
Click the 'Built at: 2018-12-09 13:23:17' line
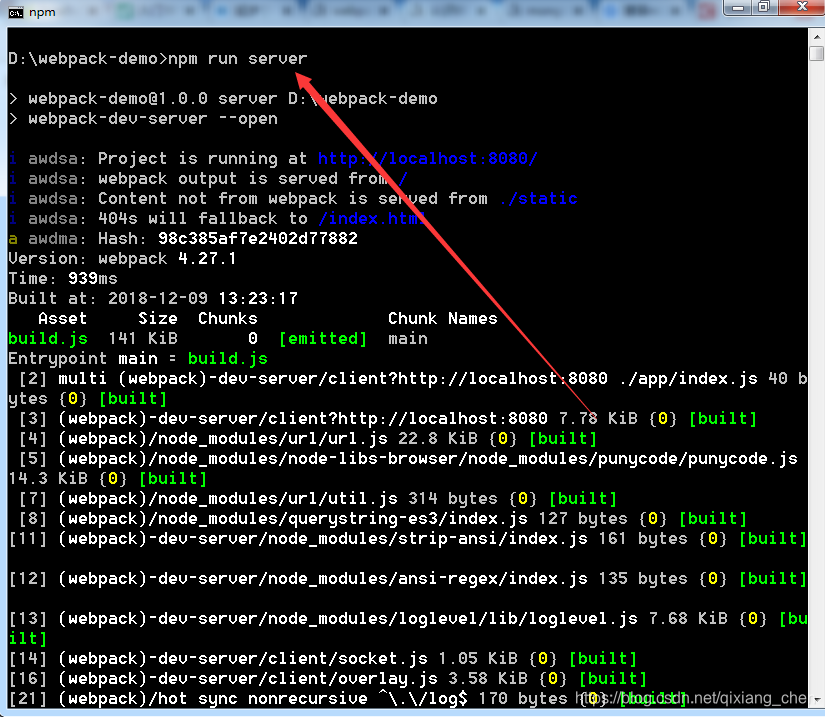(x=153, y=298)
